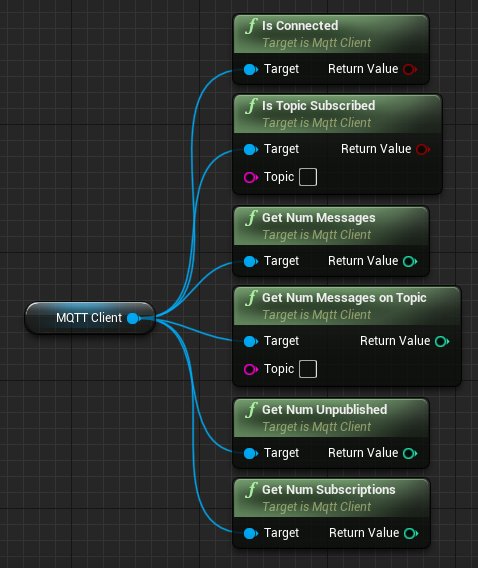This screenshot has width=478, height=568.
Task: Click Target pin on Is Connected node
Action: (x=251, y=69)
